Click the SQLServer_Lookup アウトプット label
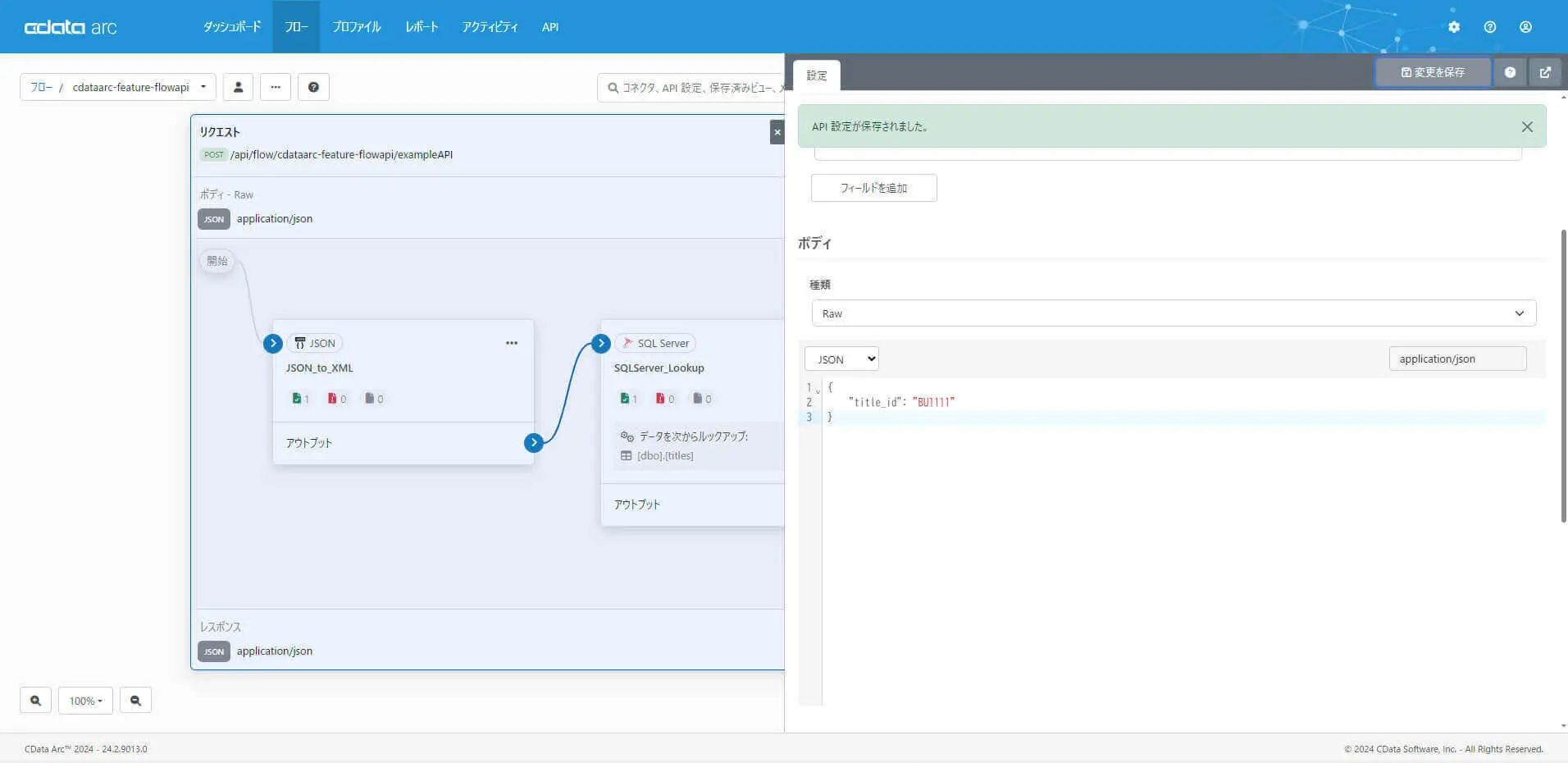The width and height of the screenshot is (1568, 763). (637, 505)
